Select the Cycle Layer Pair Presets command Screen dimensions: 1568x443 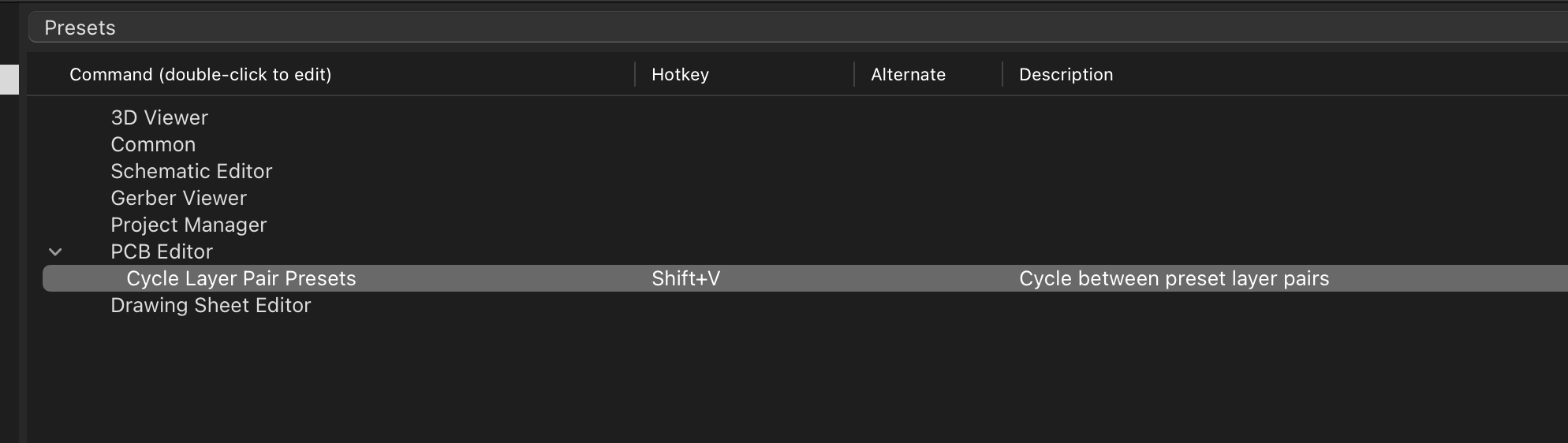(241, 278)
